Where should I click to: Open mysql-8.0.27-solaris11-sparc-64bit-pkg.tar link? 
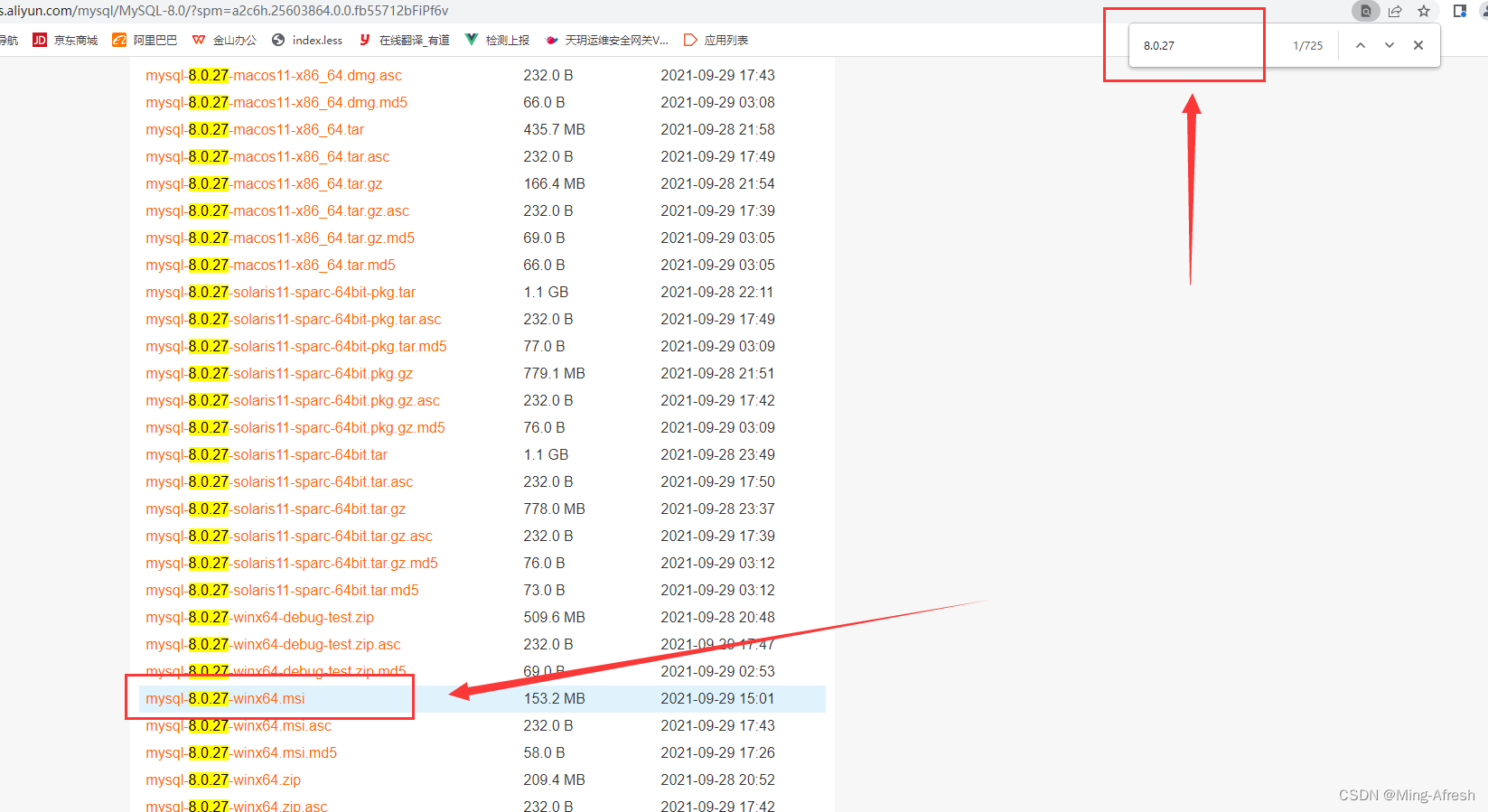[x=281, y=292]
